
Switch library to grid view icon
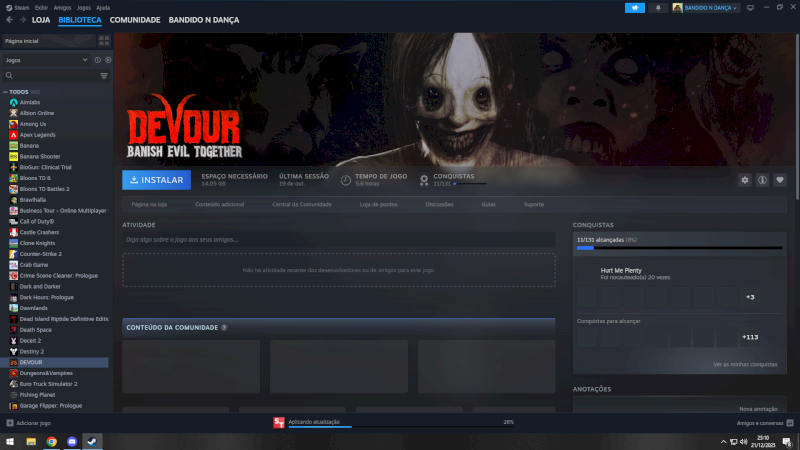click(x=104, y=41)
